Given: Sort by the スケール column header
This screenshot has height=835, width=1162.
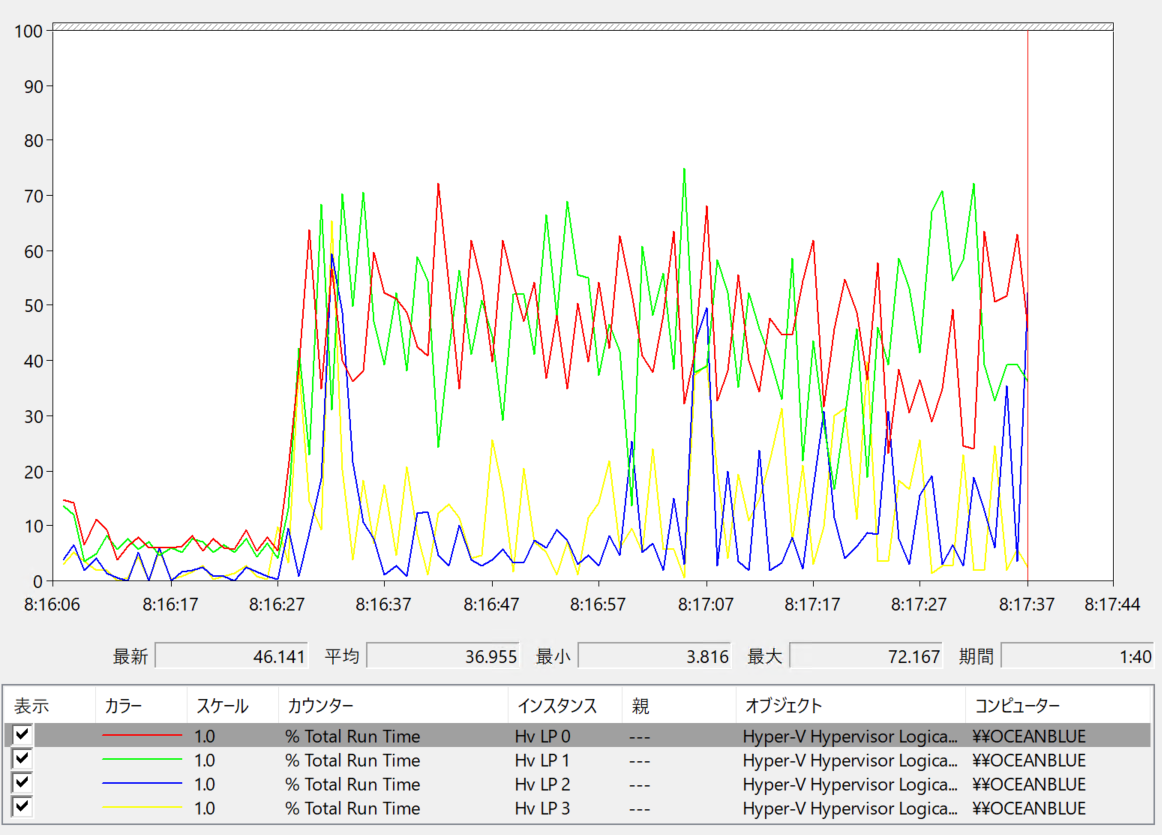Looking at the screenshot, I should coord(233,705).
